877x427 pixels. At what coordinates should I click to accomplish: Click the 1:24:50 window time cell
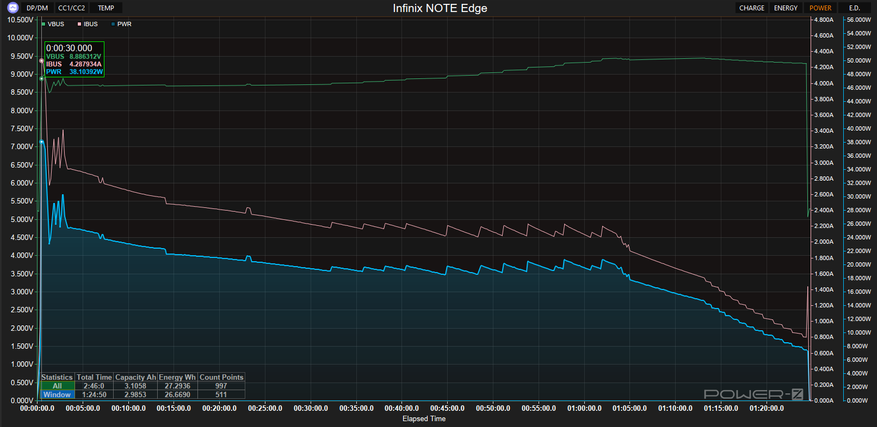tap(94, 394)
